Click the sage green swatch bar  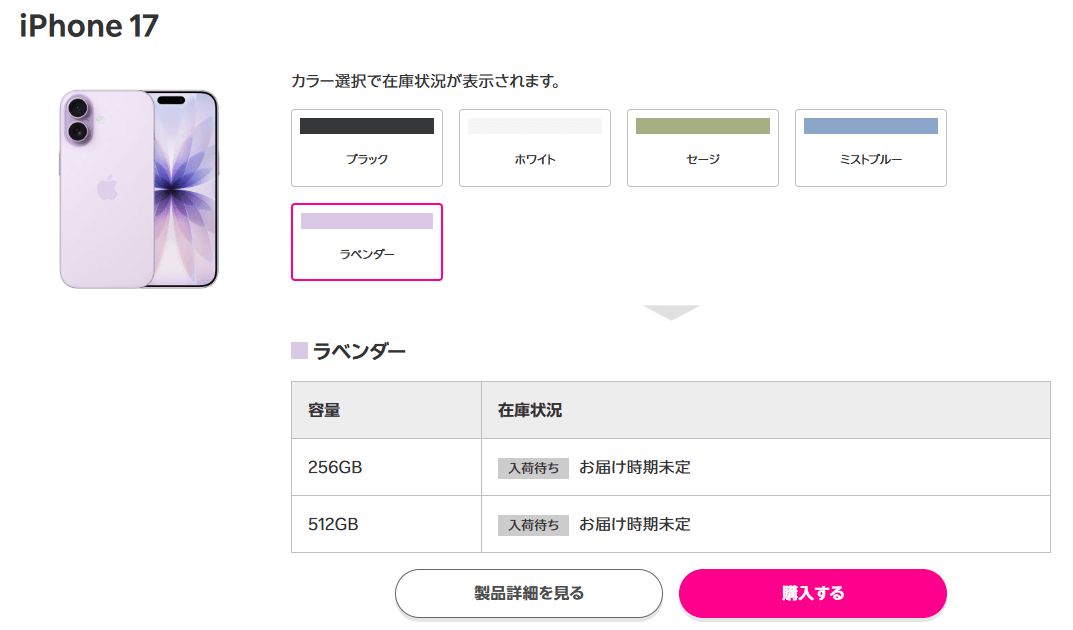(x=702, y=126)
